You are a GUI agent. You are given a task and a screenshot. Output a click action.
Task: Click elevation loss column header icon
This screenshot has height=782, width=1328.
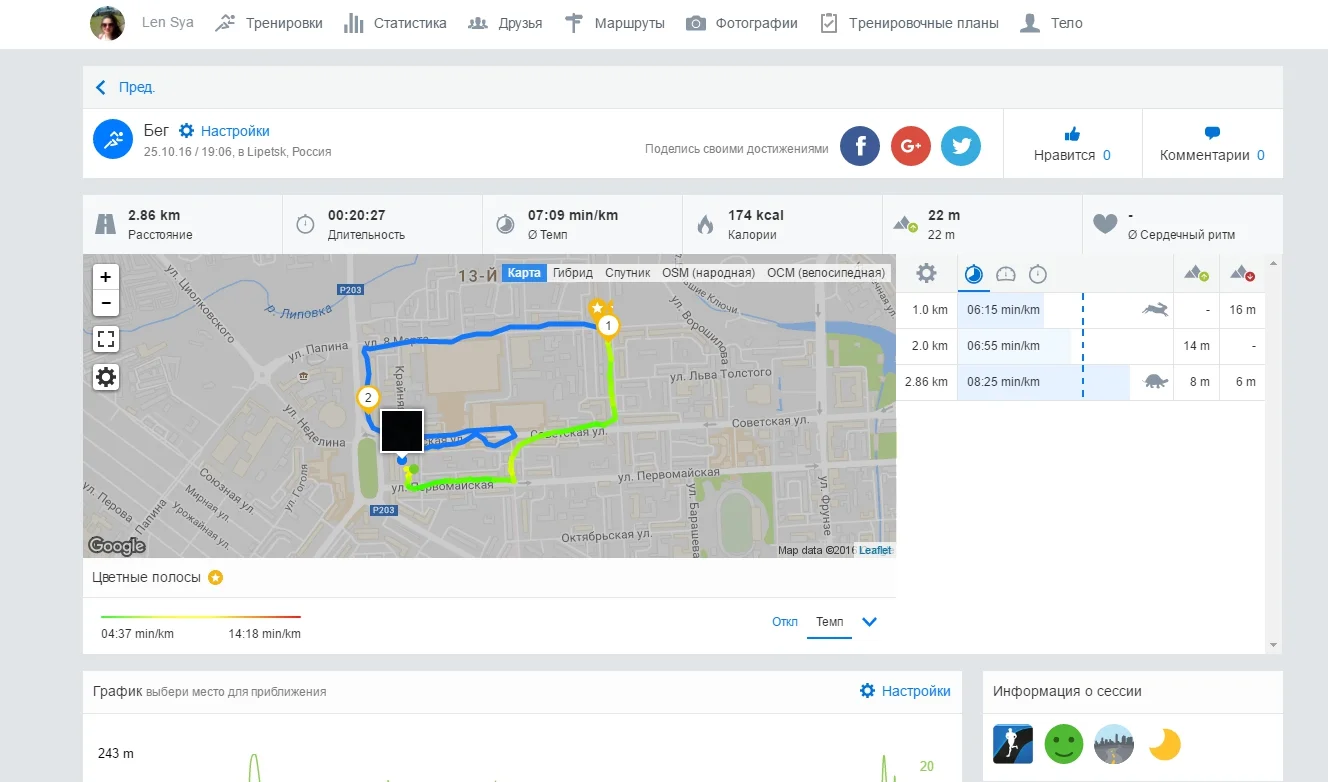tap(1243, 273)
